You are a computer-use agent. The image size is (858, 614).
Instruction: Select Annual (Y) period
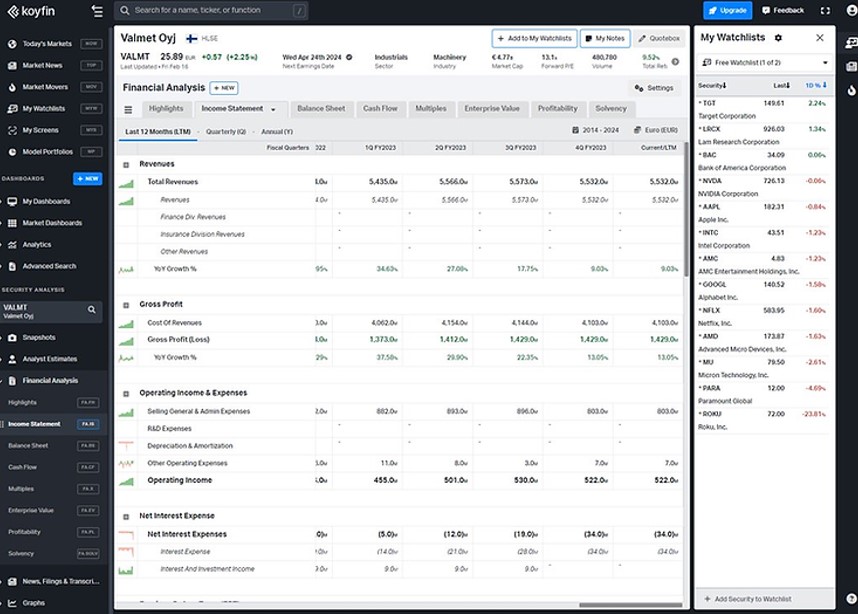pos(277,132)
